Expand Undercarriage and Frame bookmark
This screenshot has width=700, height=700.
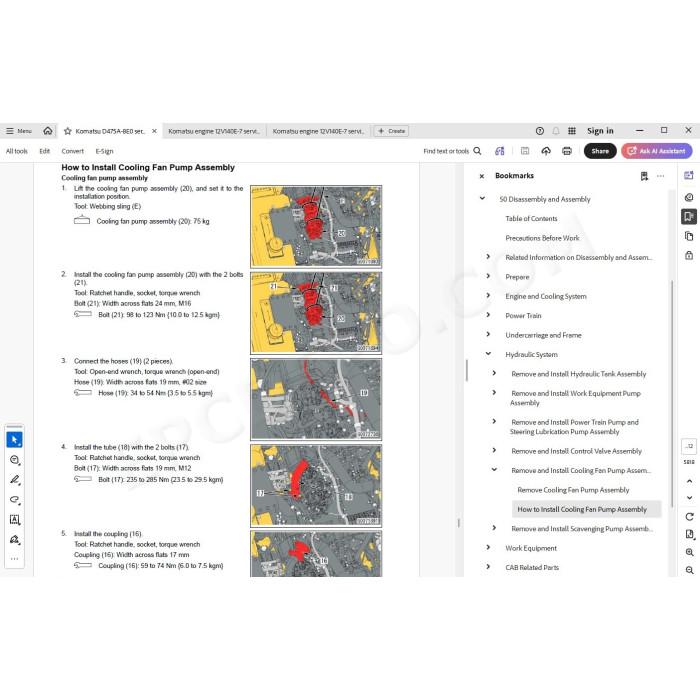pyautogui.click(x=488, y=334)
